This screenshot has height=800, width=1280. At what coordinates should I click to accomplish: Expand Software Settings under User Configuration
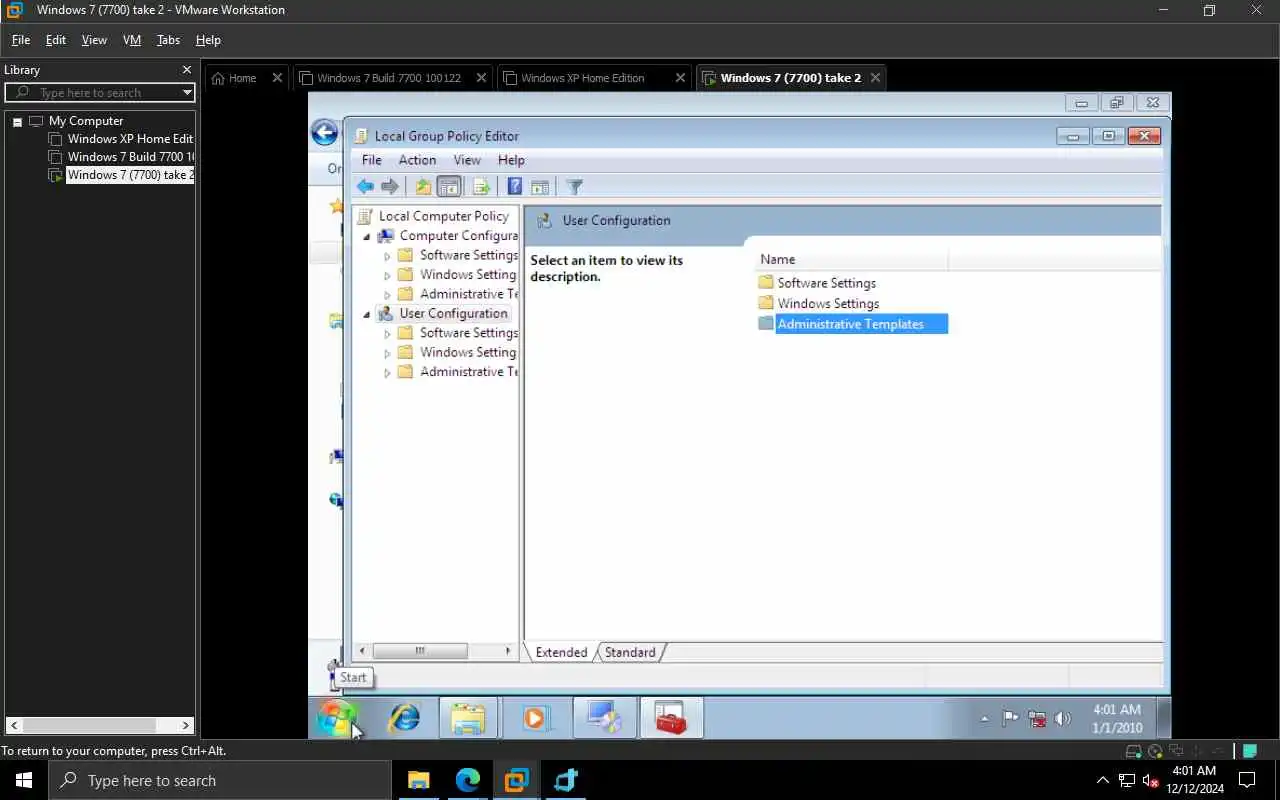click(x=387, y=334)
